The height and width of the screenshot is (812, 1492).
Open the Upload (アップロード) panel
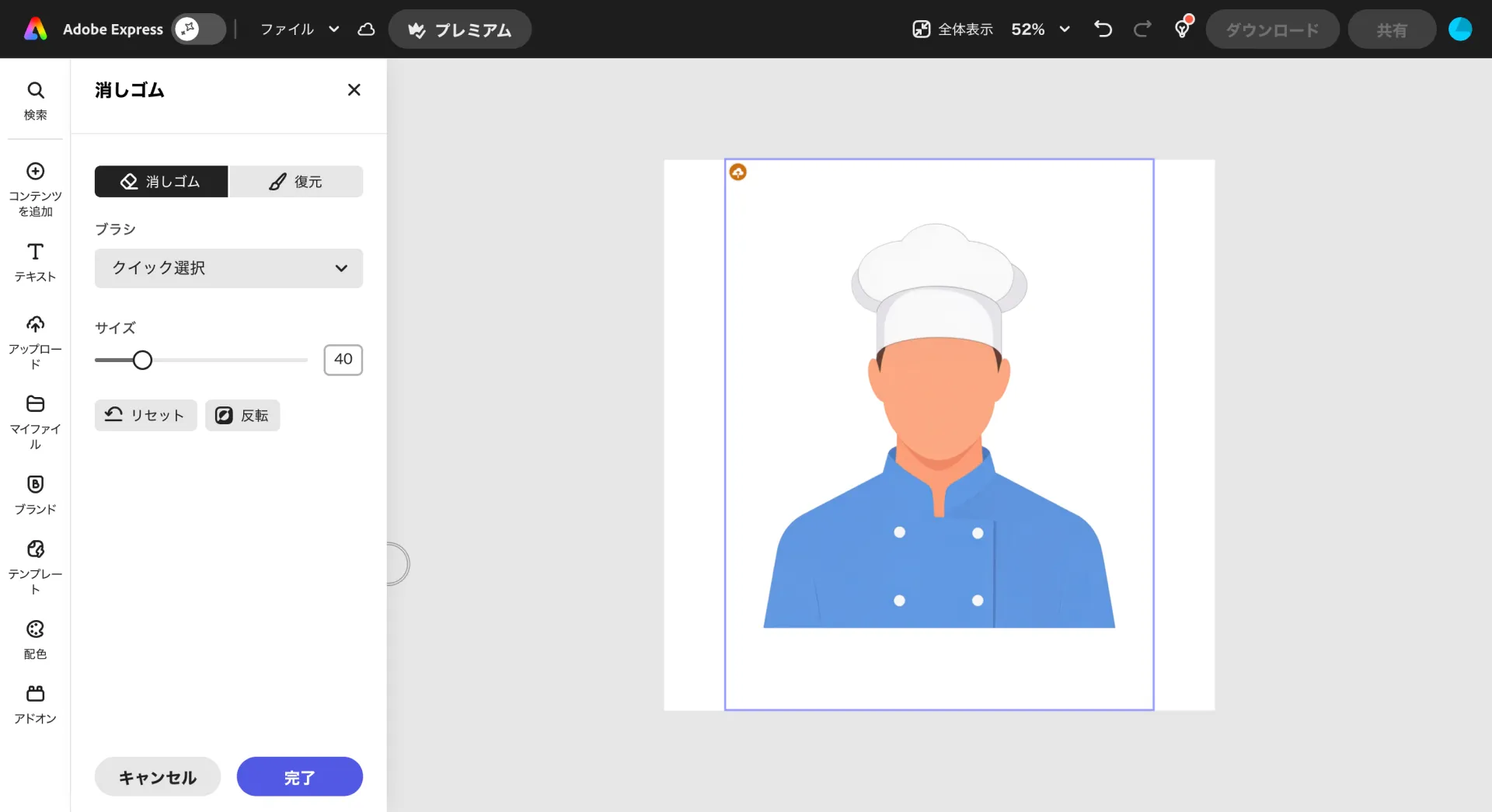pyautogui.click(x=35, y=342)
